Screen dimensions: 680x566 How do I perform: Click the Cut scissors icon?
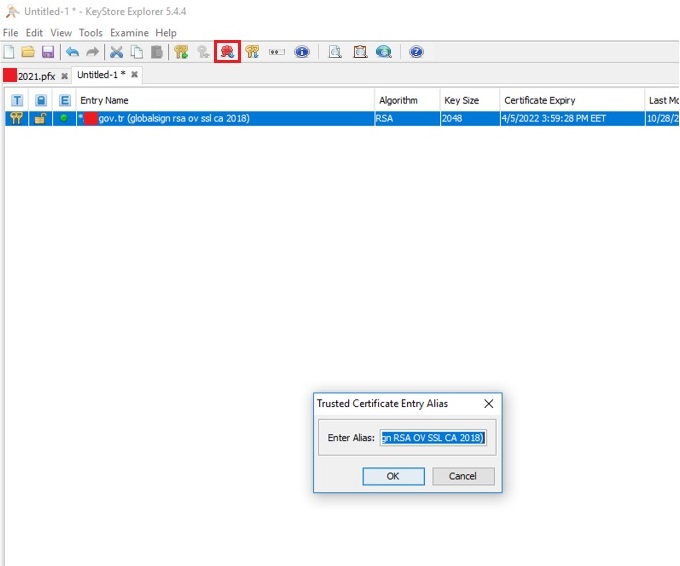[117, 52]
